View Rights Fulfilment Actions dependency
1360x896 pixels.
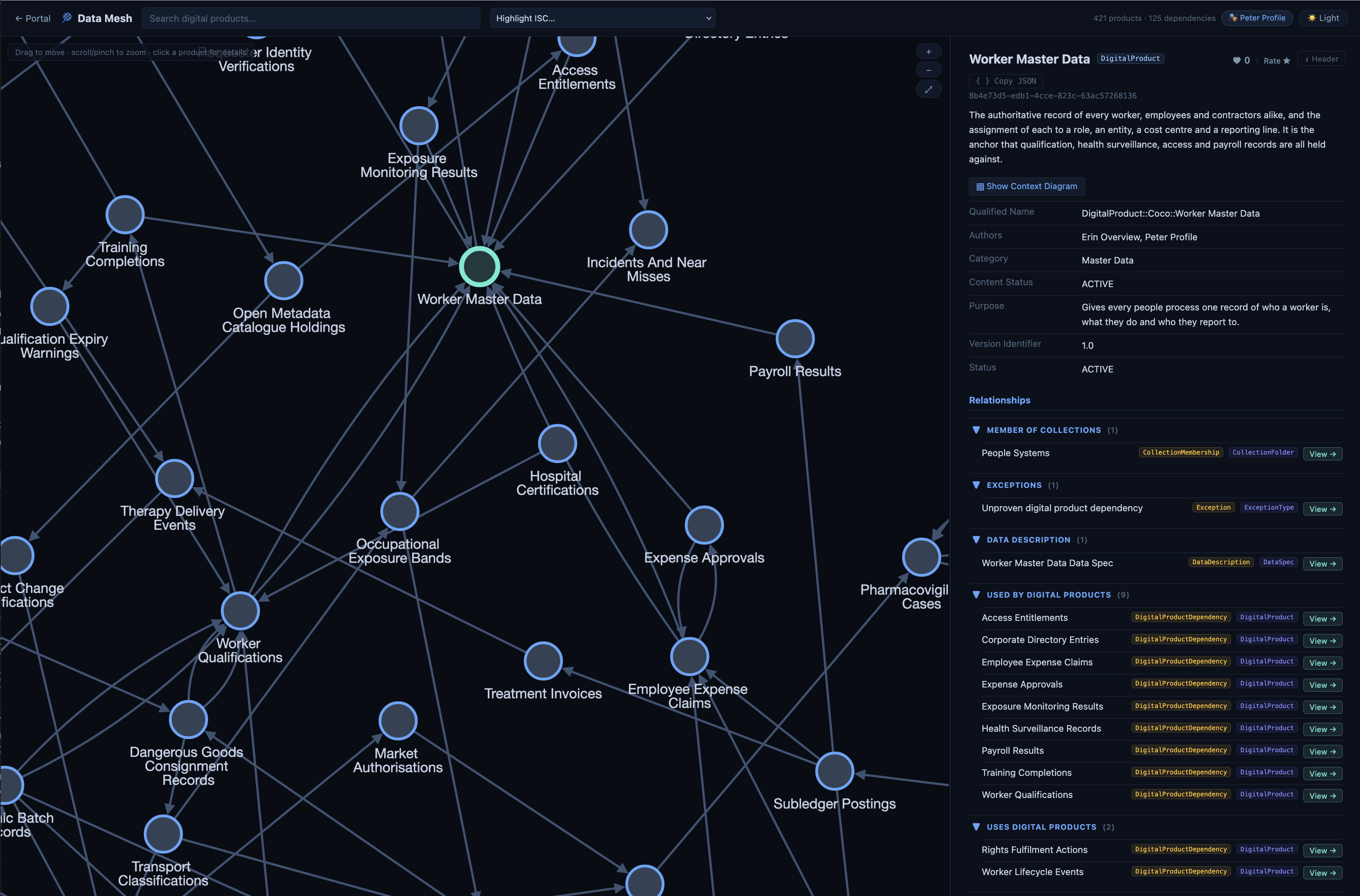(1322, 850)
